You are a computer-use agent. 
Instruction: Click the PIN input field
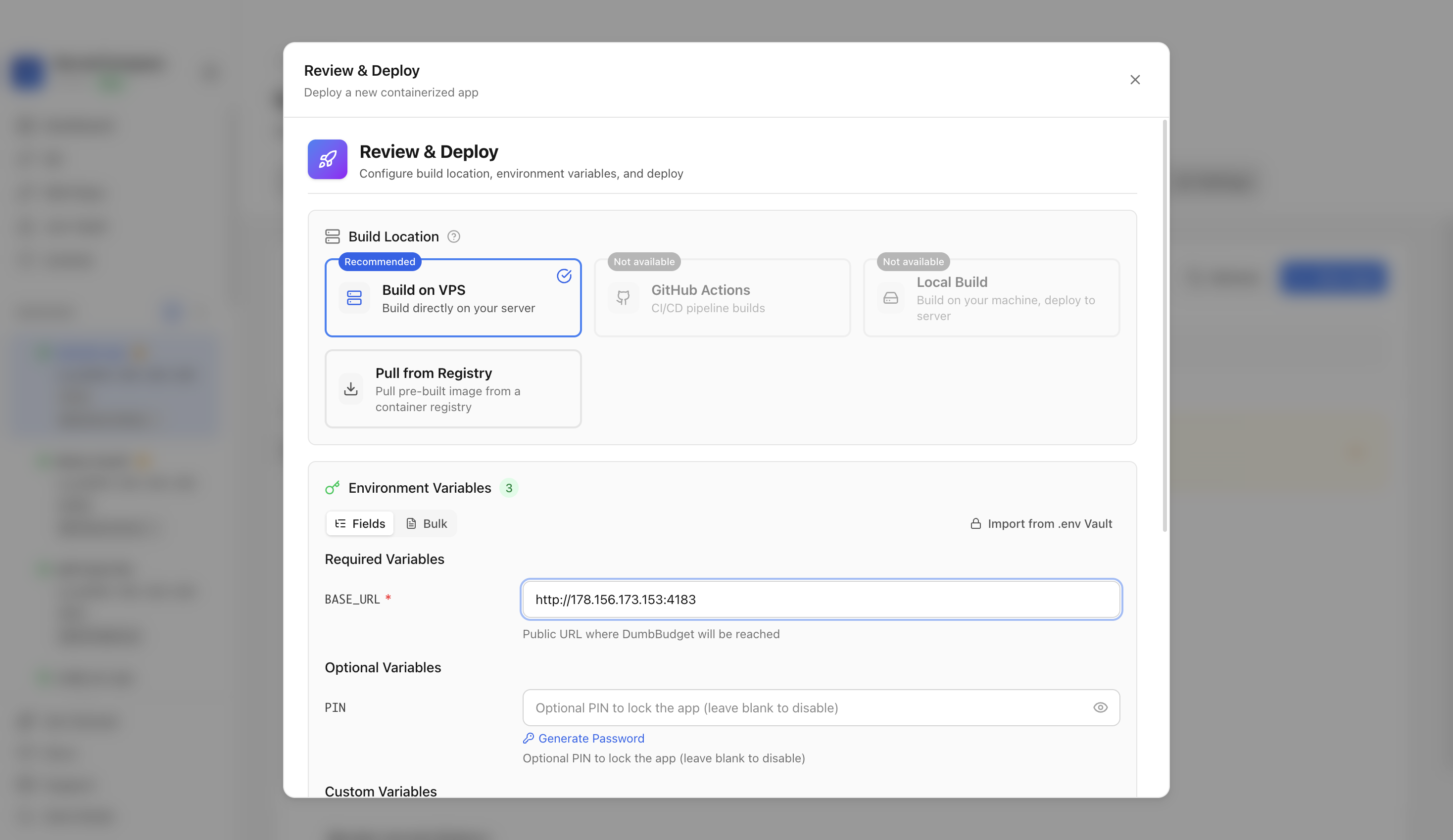(821, 707)
